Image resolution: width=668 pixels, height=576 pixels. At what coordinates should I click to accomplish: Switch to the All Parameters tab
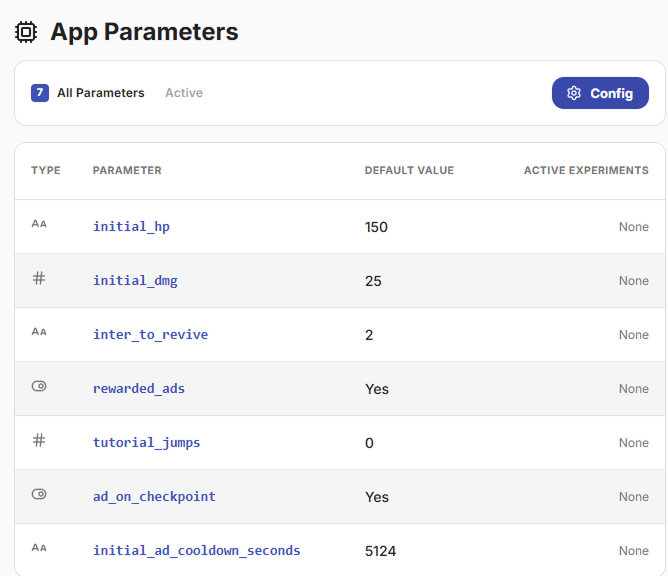click(100, 93)
